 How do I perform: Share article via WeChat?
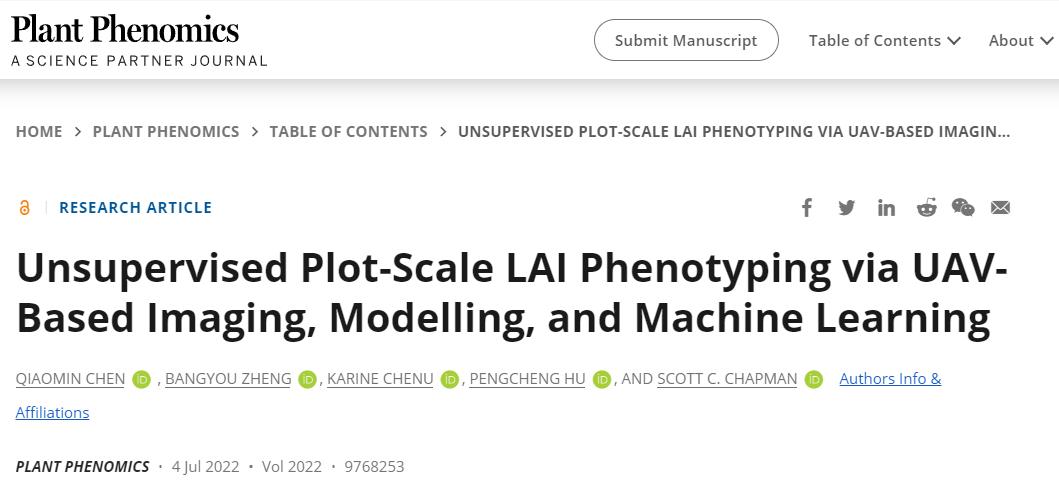point(962,207)
